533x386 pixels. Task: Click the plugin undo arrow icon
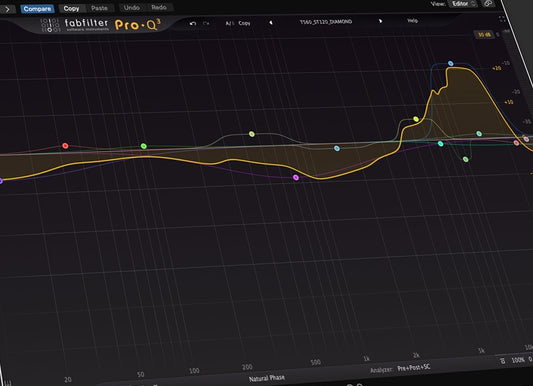tap(193, 23)
